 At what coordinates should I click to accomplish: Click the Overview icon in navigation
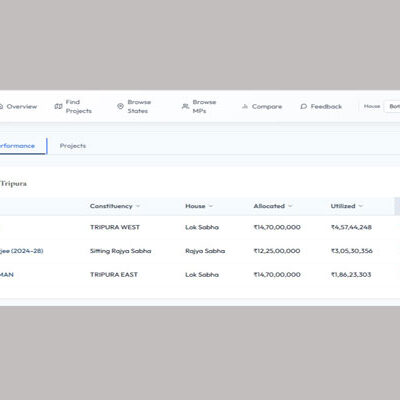tap(1, 107)
